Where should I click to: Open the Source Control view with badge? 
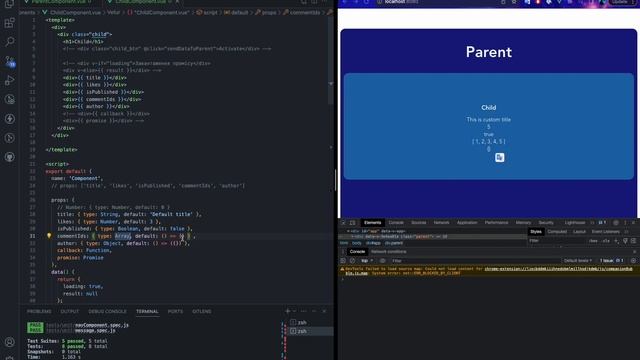pos(10,62)
